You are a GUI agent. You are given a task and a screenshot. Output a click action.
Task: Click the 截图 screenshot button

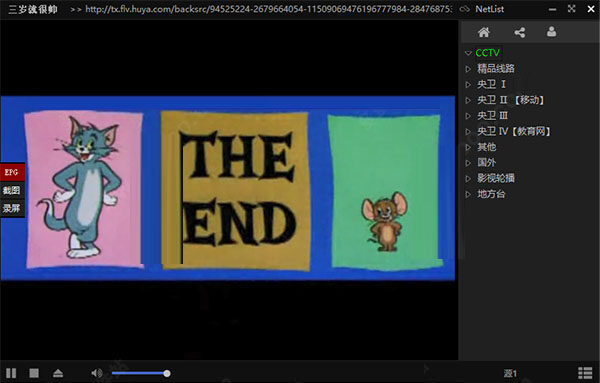[x=12, y=190]
